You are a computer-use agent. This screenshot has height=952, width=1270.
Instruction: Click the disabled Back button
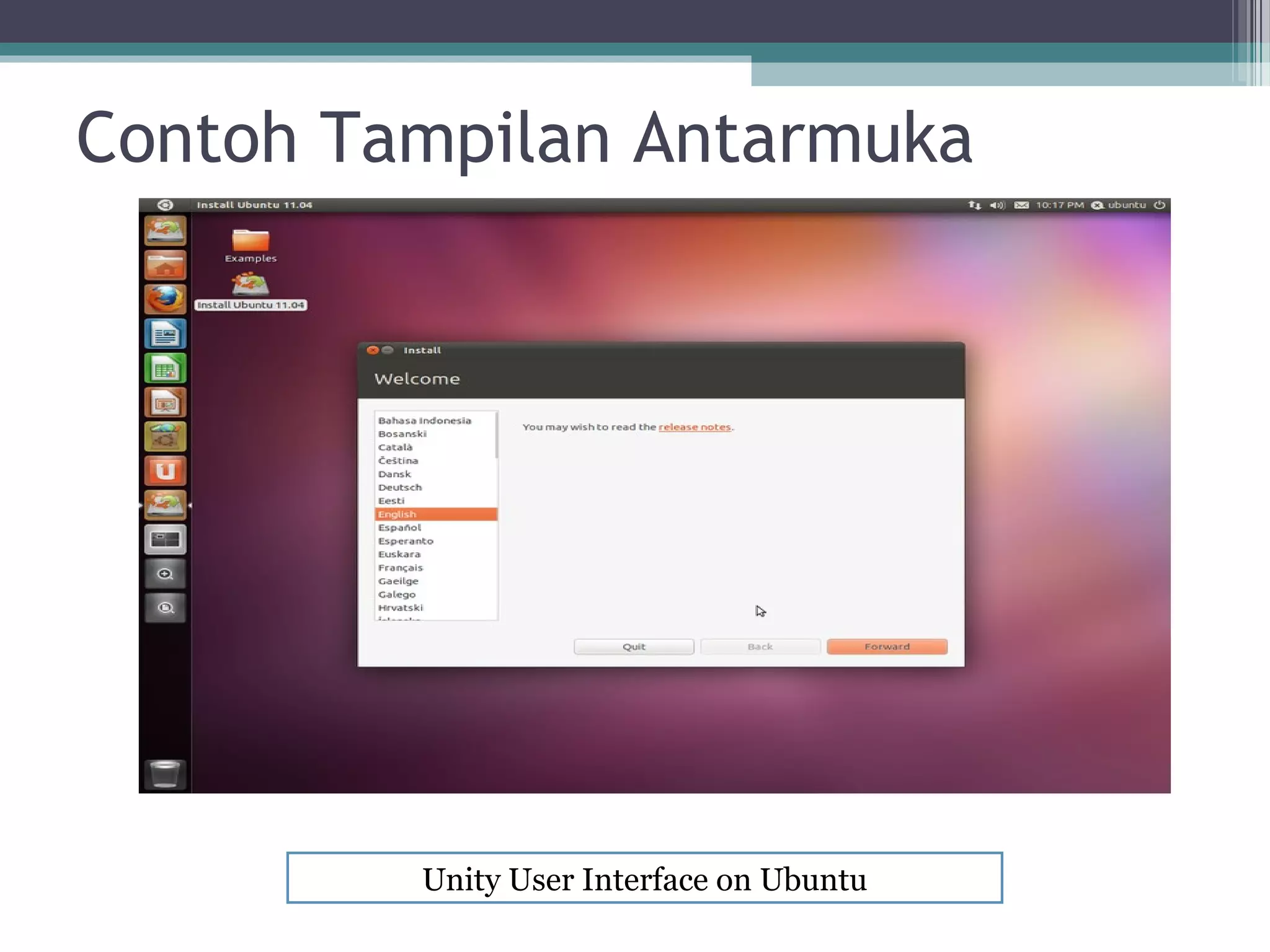760,646
